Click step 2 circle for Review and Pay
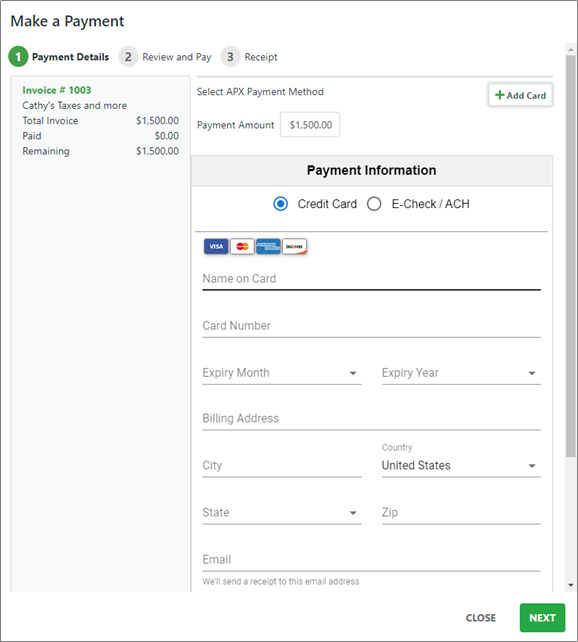 point(128,57)
